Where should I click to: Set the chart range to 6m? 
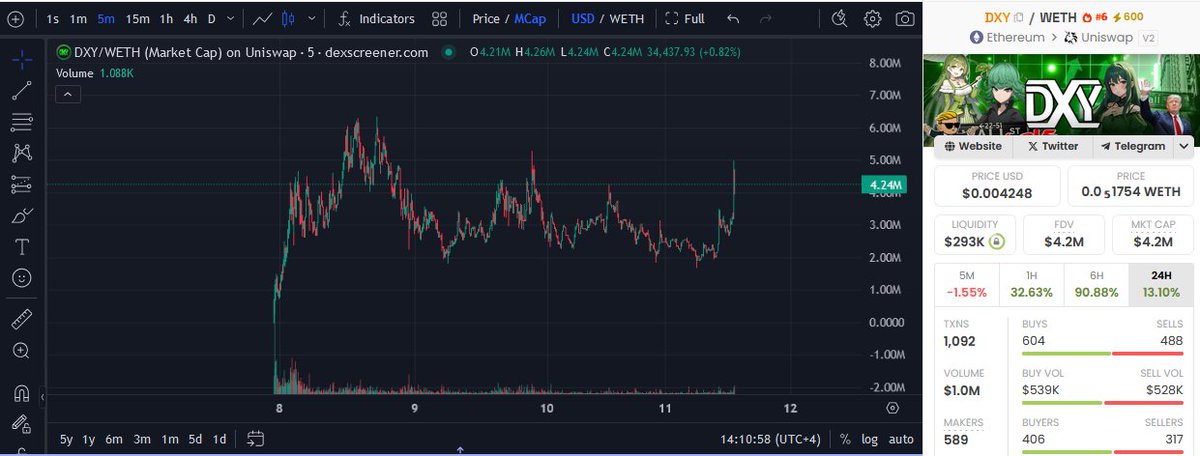click(x=114, y=439)
